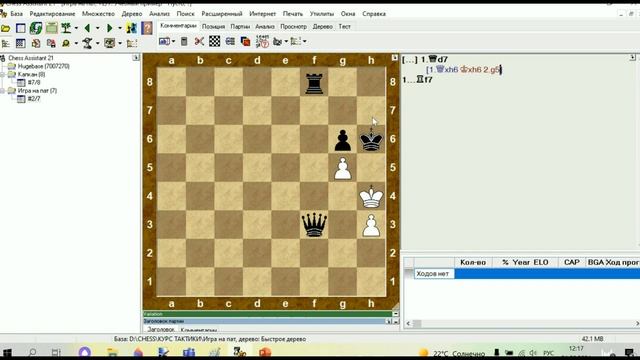This screenshot has width=640, height=360.
Task: Open the Анализ menu
Action: pyautogui.click(x=159, y=14)
